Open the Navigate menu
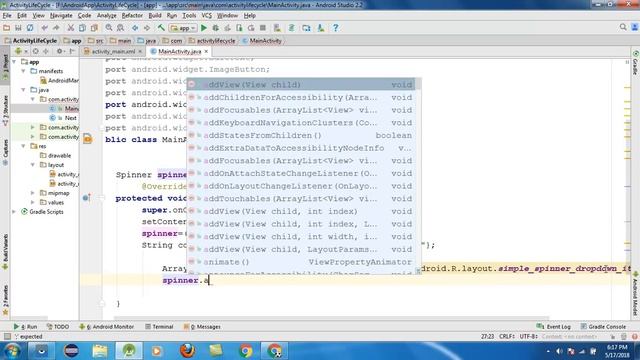 click(61, 16)
